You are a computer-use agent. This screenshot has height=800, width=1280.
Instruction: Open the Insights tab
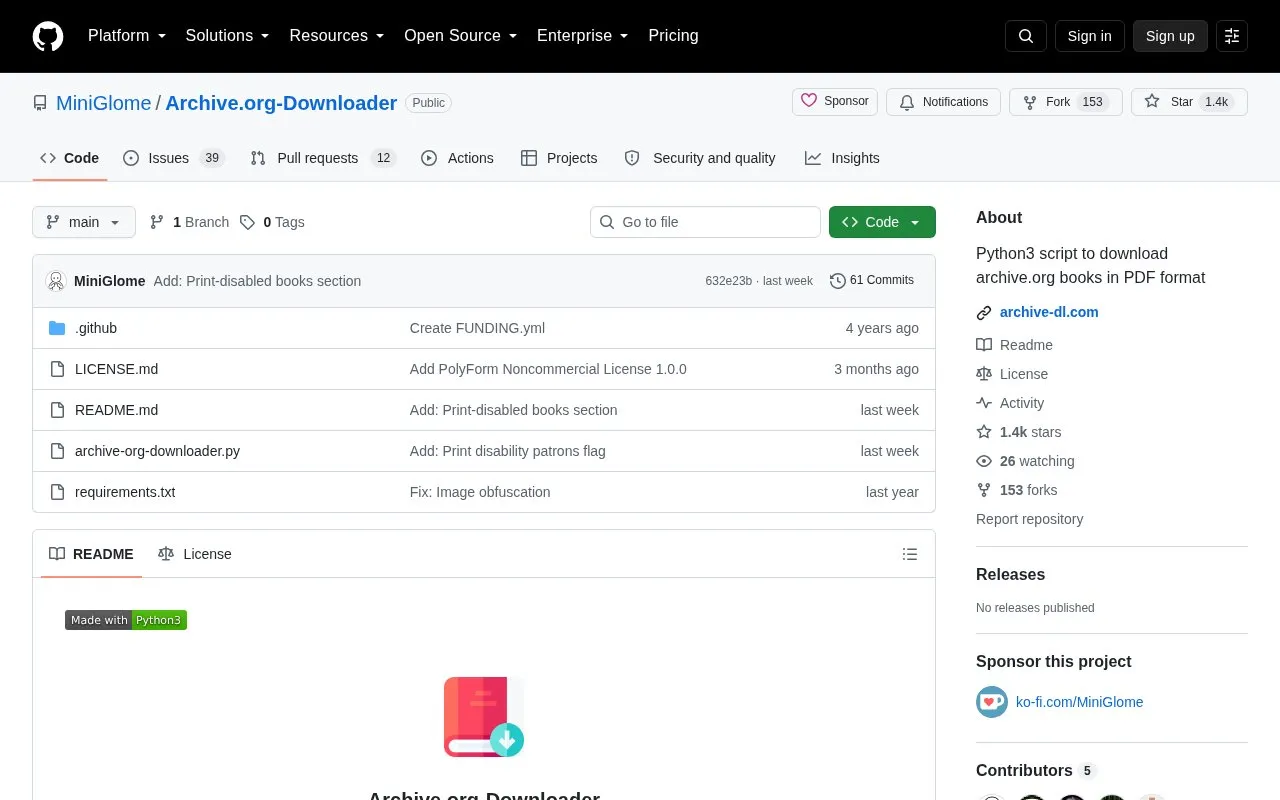tap(842, 158)
